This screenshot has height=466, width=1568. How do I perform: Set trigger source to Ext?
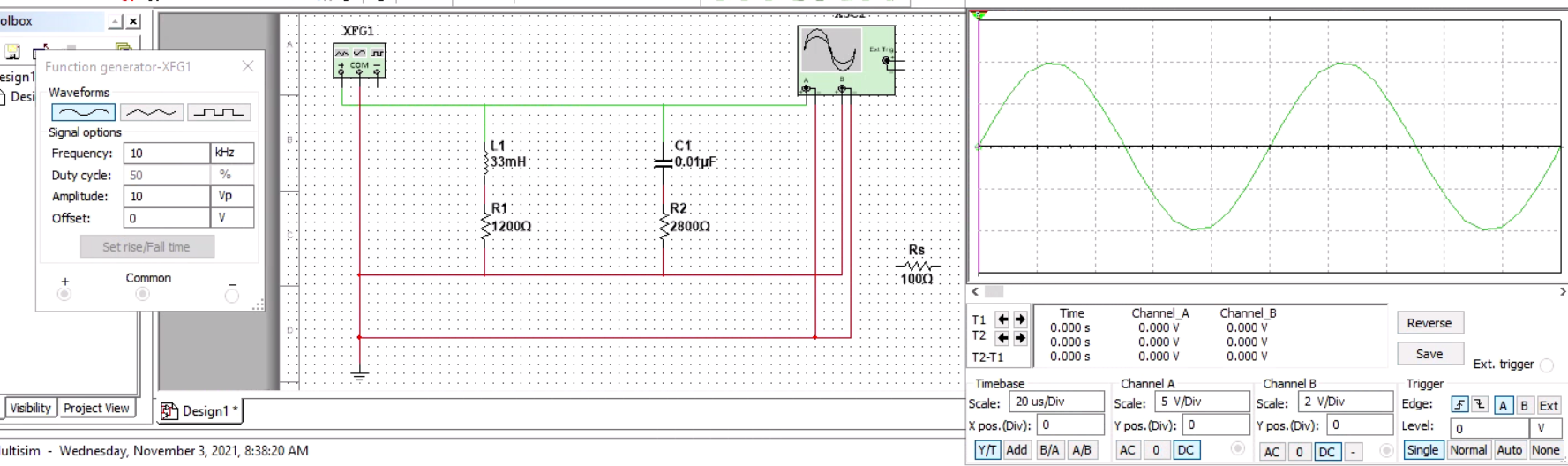pyautogui.click(x=1549, y=405)
